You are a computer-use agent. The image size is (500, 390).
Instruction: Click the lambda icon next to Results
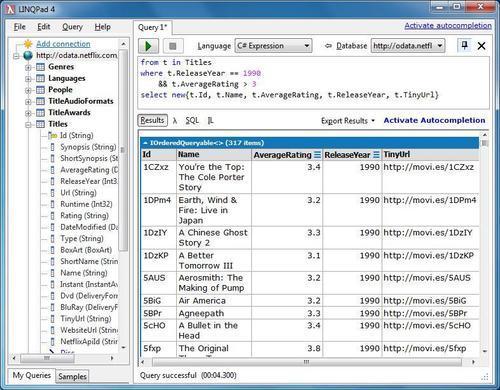coord(175,121)
